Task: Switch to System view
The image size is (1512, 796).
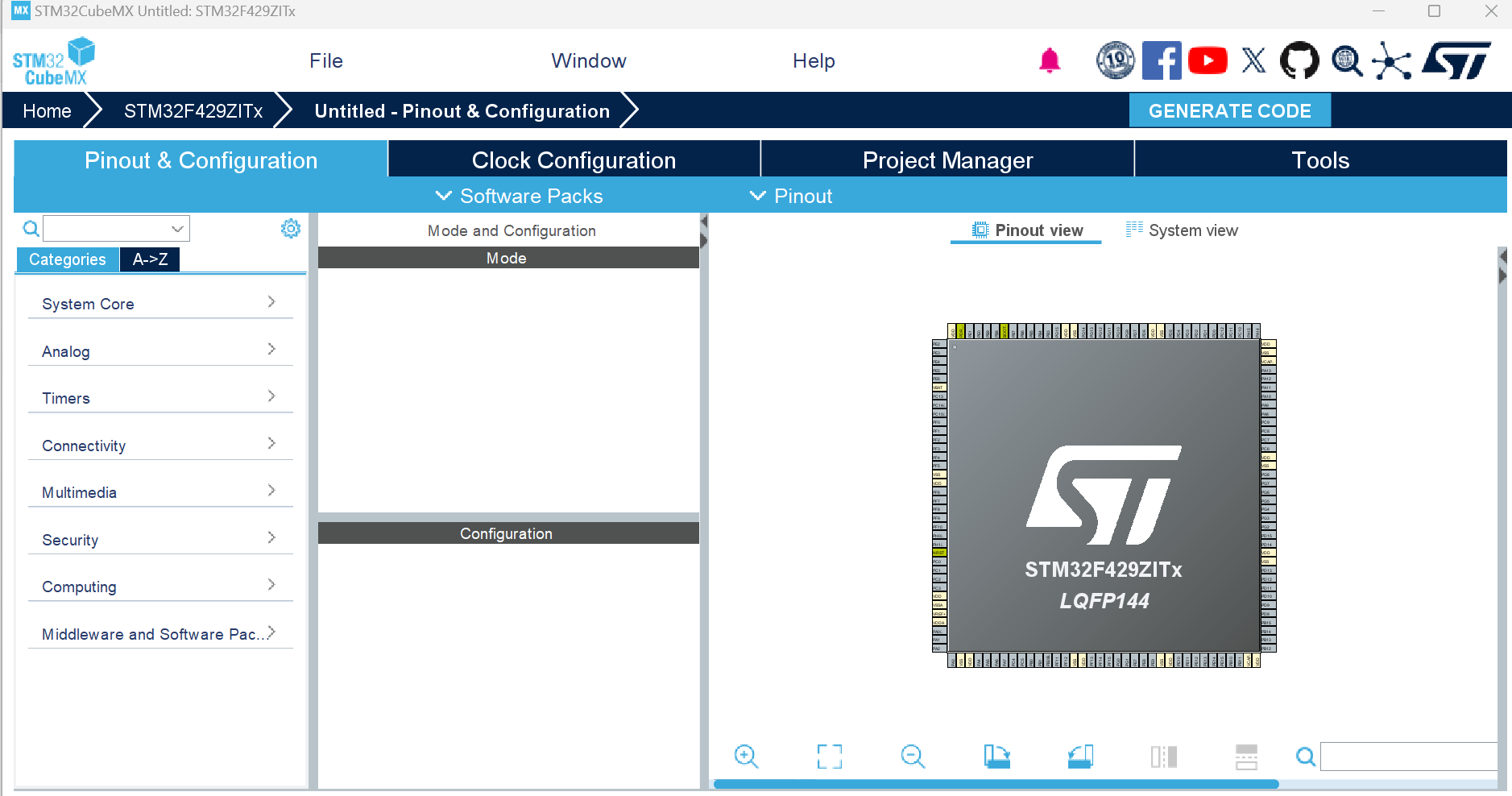Action: pos(1181,230)
